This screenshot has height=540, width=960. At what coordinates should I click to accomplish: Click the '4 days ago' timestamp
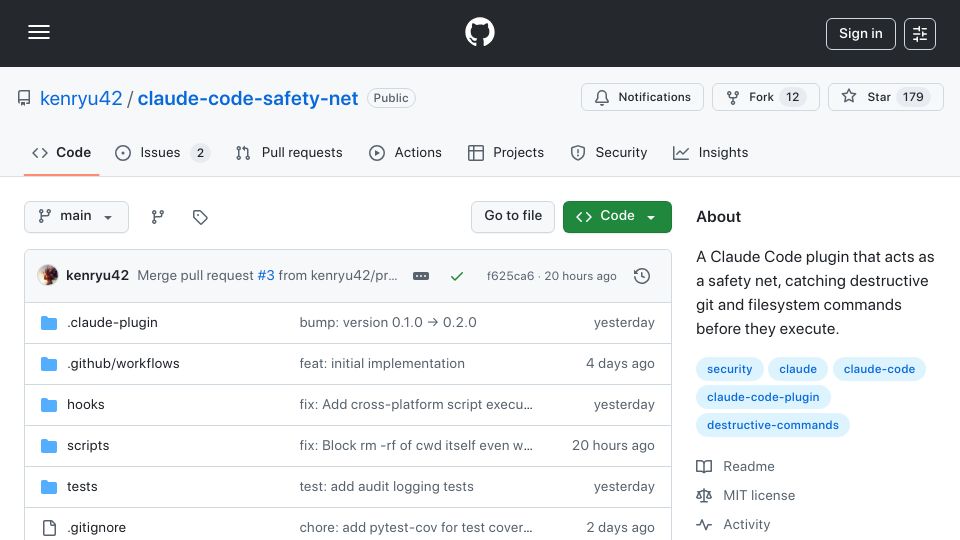point(620,364)
